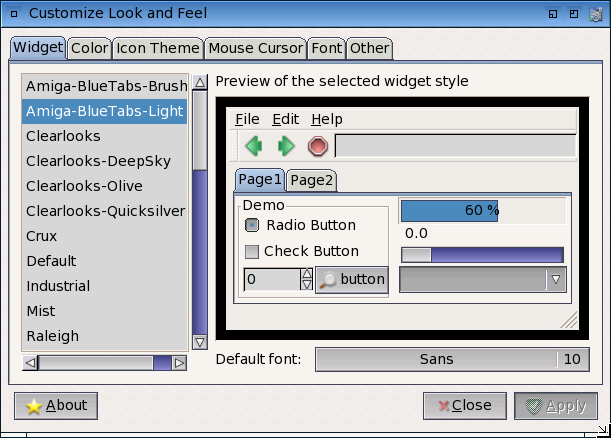Select Clearlooks-DeepSky theme
The height and width of the screenshot is (438, 611).
point(104,161)
